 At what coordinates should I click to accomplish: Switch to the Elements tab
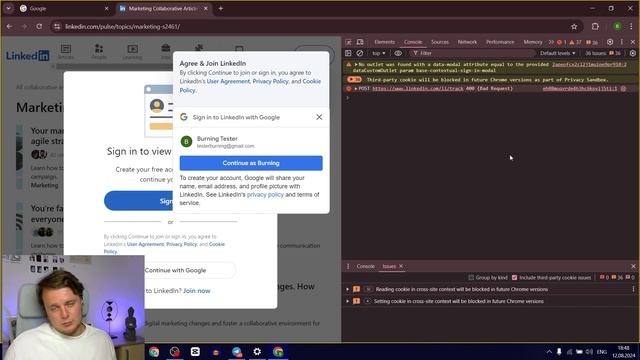tap(384, 42)
